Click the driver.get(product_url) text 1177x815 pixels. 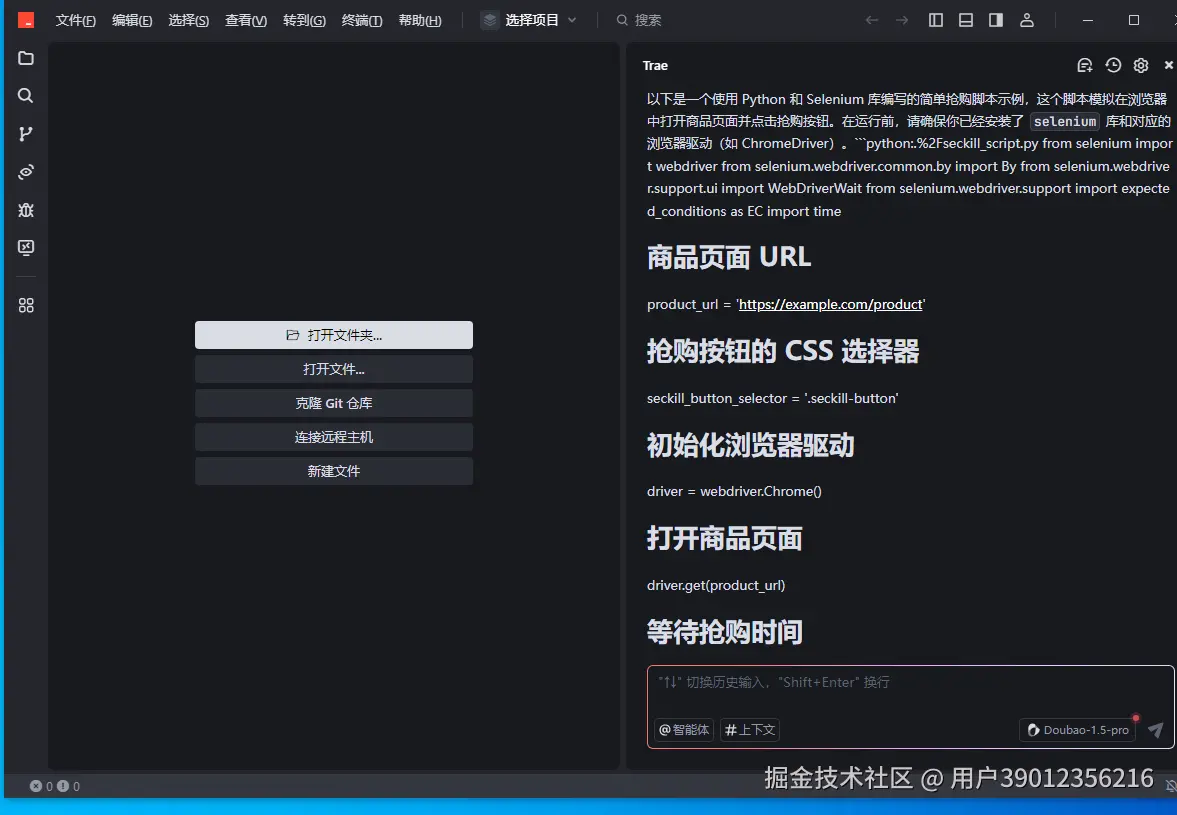coord(716,585)
